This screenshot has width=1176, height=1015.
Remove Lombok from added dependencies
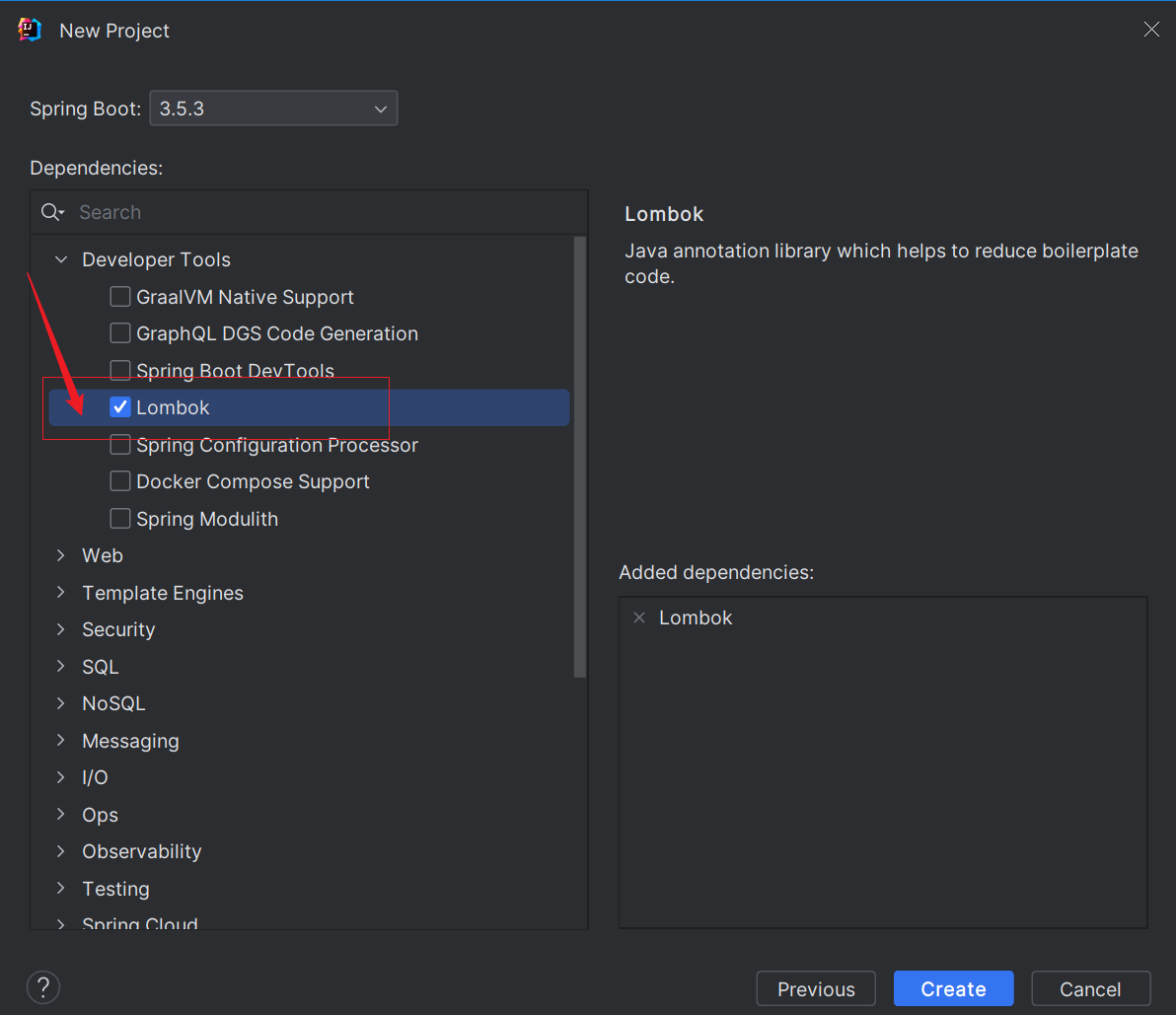(x=639, y=616)
